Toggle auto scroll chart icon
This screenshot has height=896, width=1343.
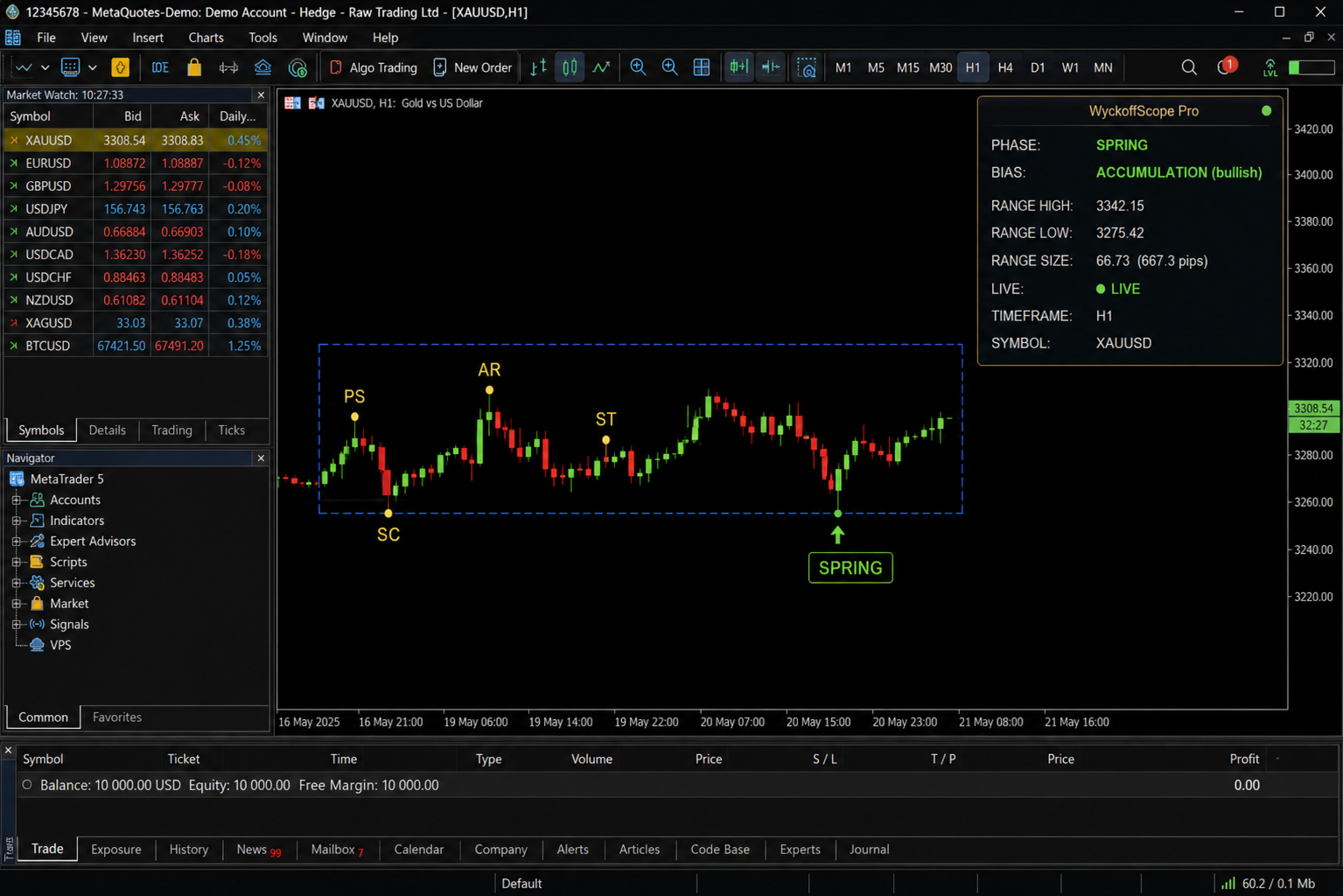[x=738, y=67]
